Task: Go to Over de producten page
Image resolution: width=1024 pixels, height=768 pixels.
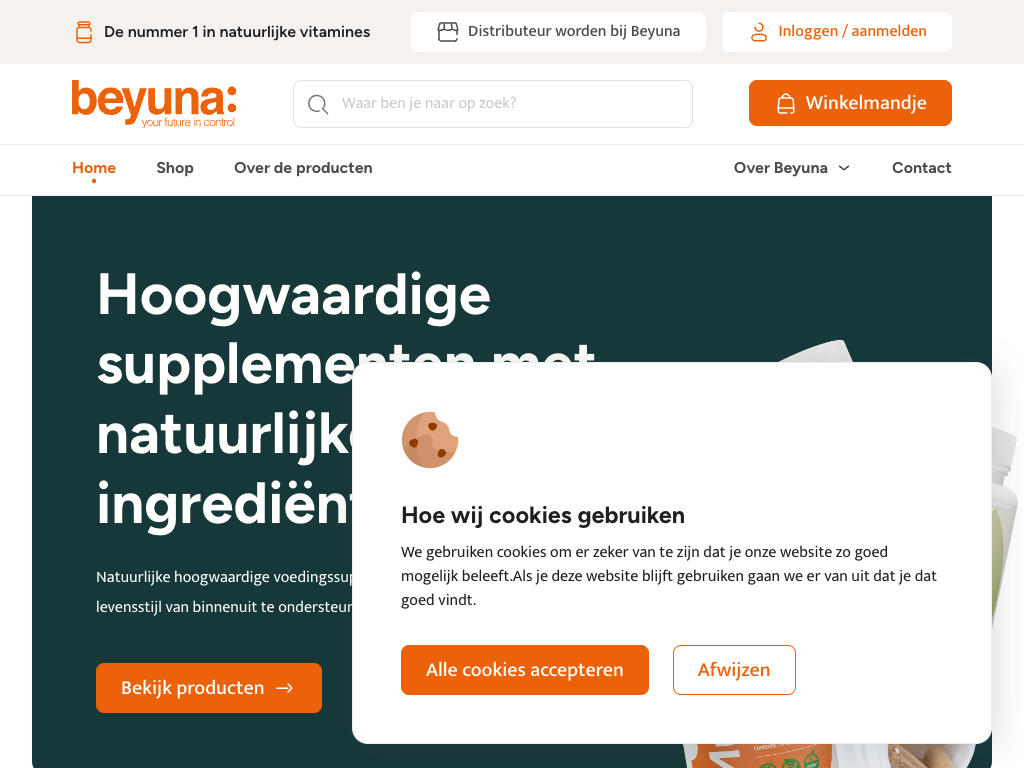Action: tap(303, 168)
